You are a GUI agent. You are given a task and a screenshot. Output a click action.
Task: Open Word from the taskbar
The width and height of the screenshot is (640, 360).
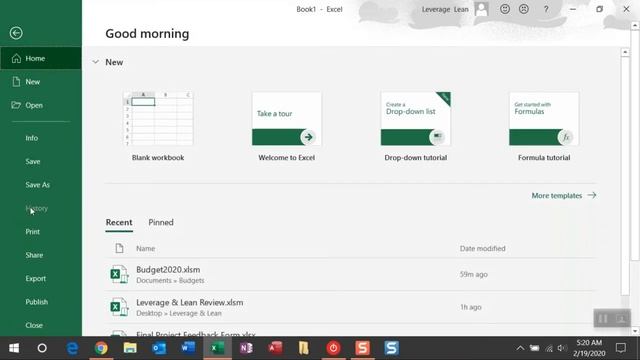click(188, 348)
